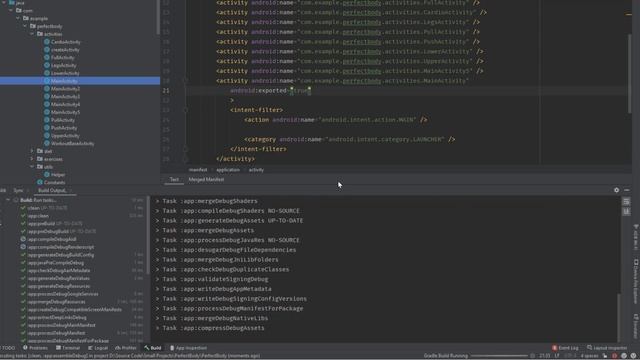Image resolution: width=640 pixels, height=360 pixels.
Task: Click activity in editor breadcrumb
Action: pos(256,170)
